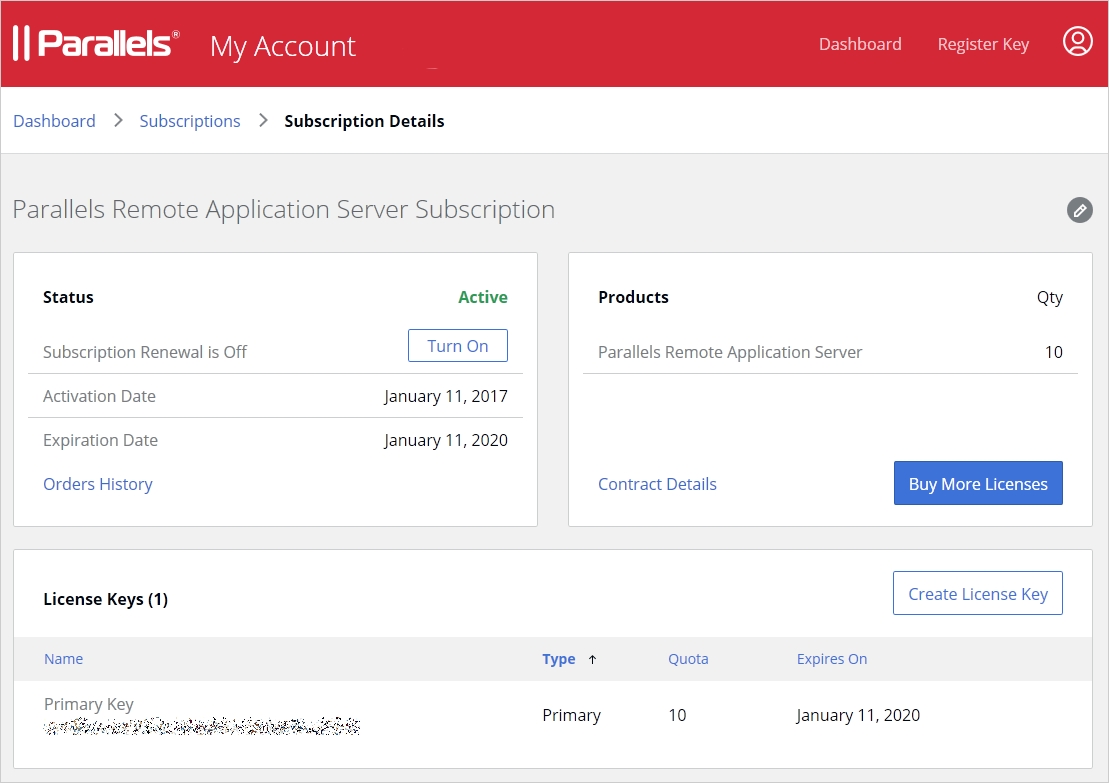Go to Dashboard breadcrumb link
This screenshot has width=1109, height=783.
point(54,121)
